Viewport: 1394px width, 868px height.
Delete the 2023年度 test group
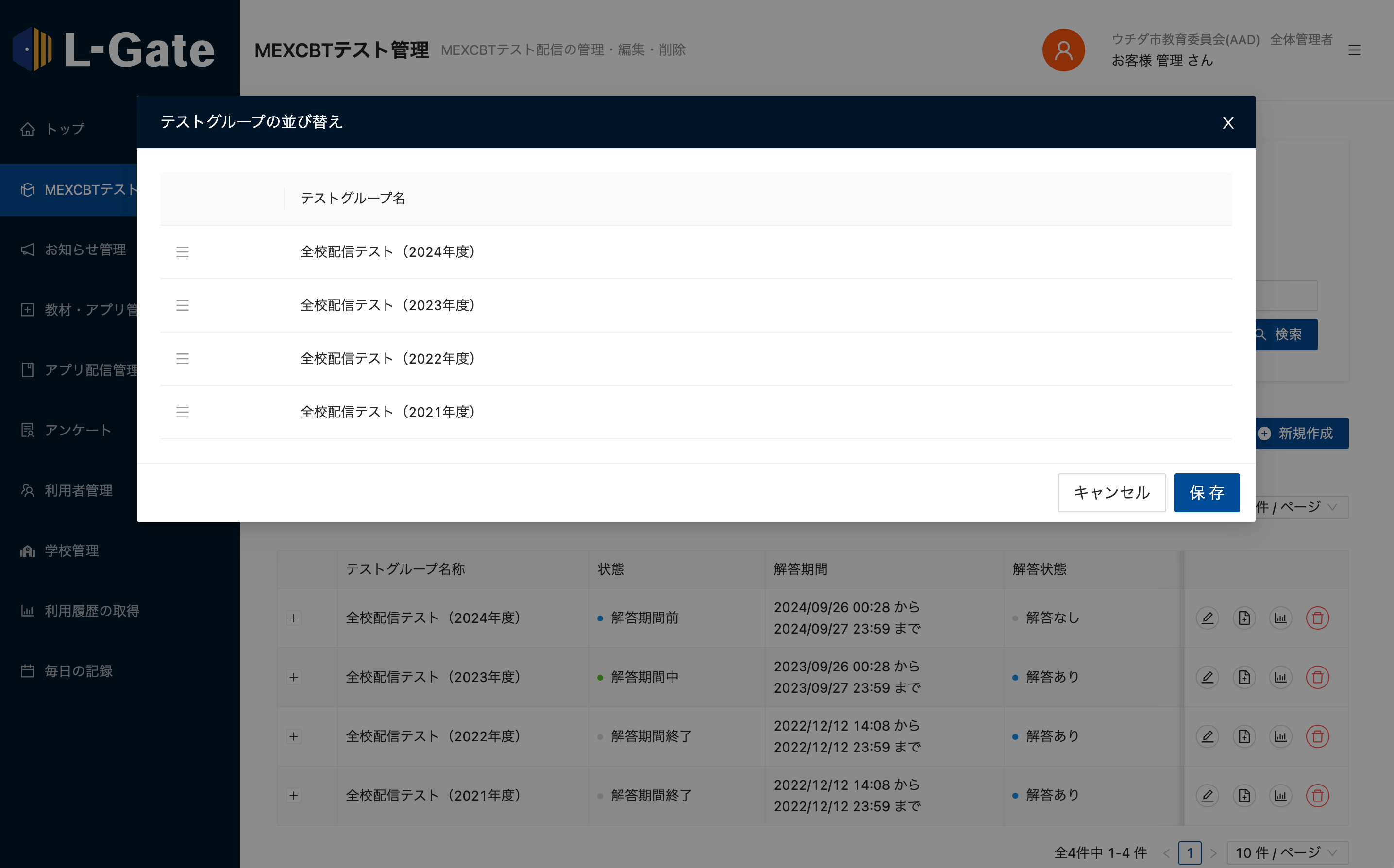point(1318,677)
